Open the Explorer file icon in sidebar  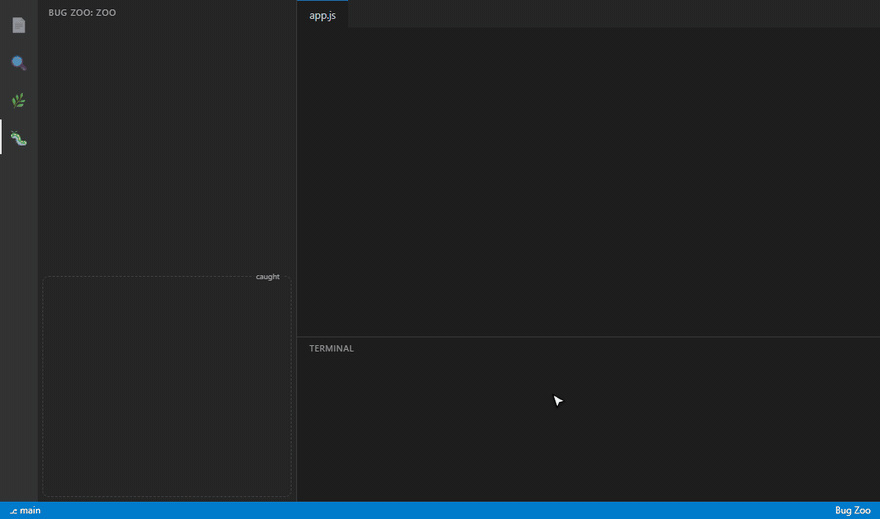(19, 25)
